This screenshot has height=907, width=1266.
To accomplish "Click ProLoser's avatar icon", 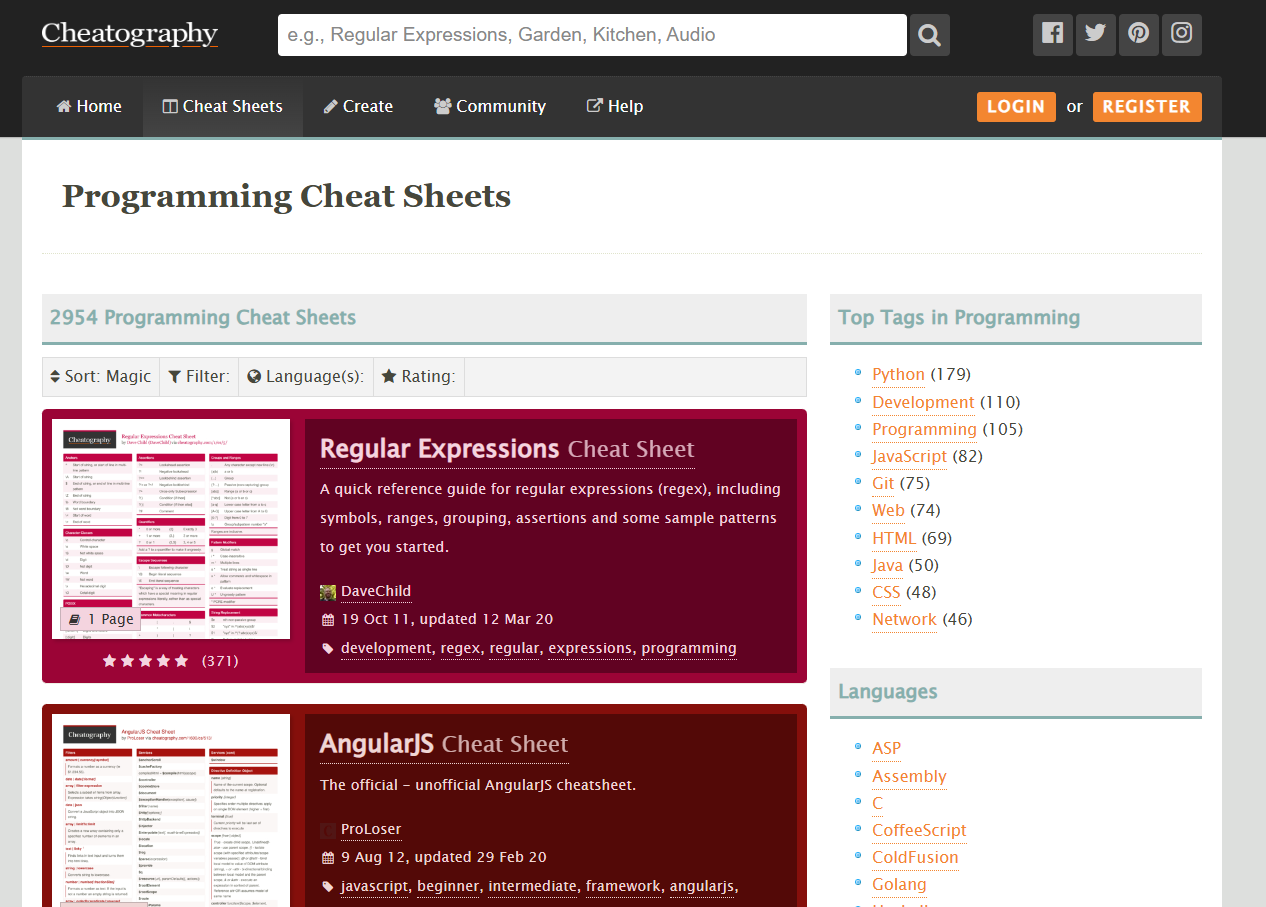I will 328,830.
